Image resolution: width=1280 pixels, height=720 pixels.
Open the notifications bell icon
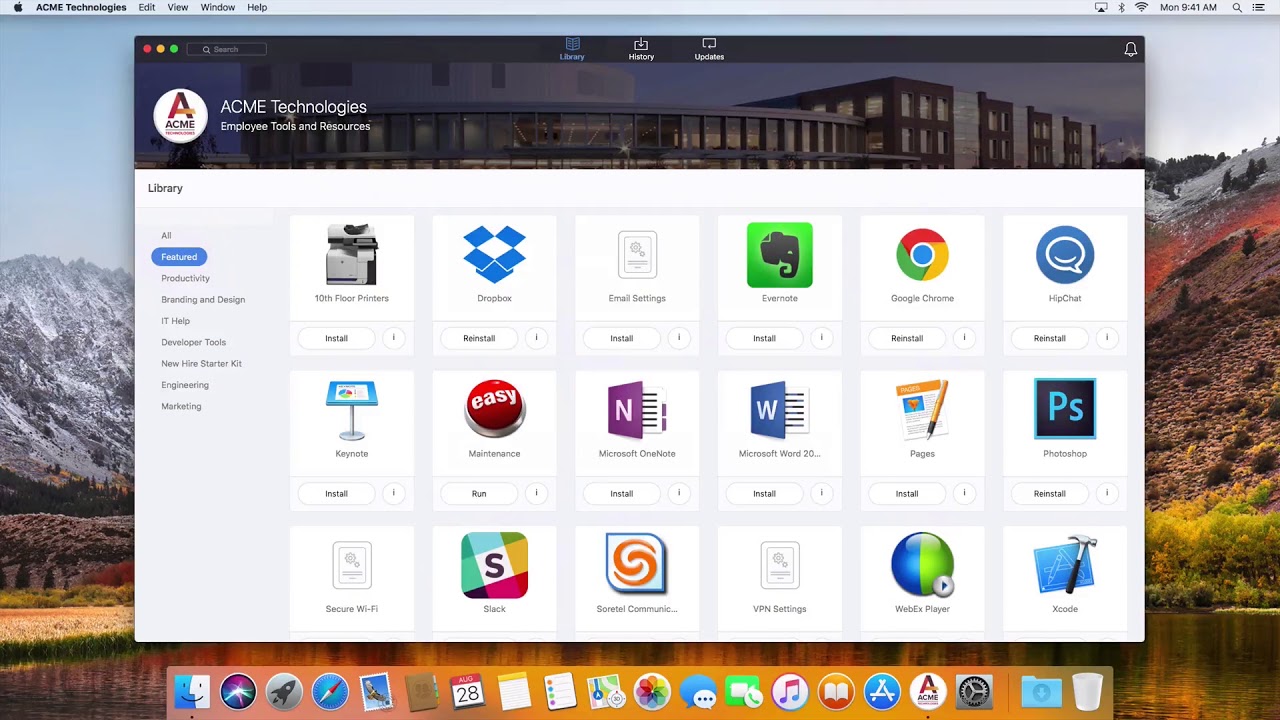pos(1131,49)
